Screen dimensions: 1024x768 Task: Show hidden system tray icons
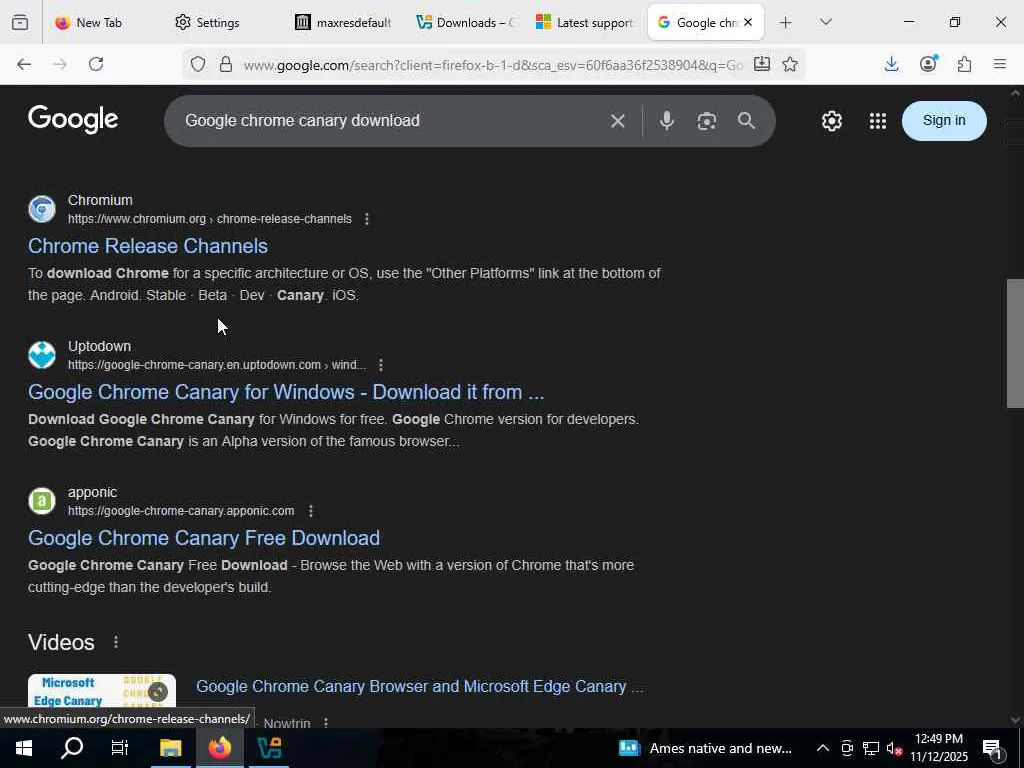pos(823,748)
